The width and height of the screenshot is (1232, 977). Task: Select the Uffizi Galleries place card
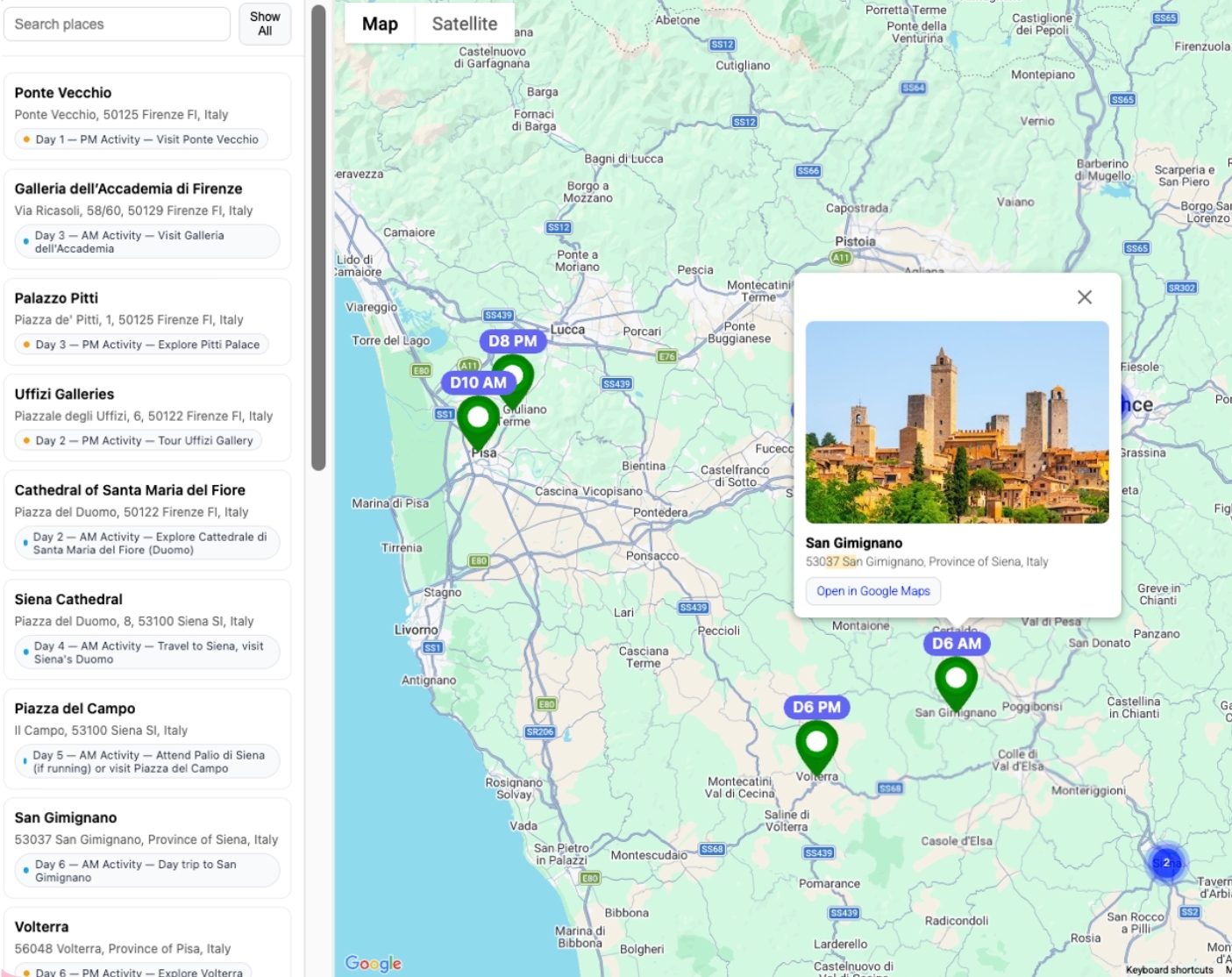pyautogui.click(x=147, y=417)
